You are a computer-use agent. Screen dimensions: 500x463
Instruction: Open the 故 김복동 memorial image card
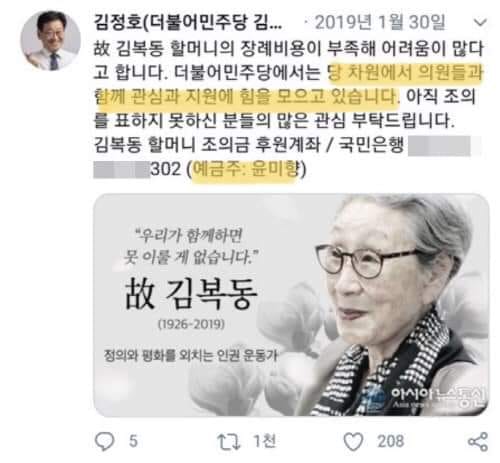tap(291, 305)
